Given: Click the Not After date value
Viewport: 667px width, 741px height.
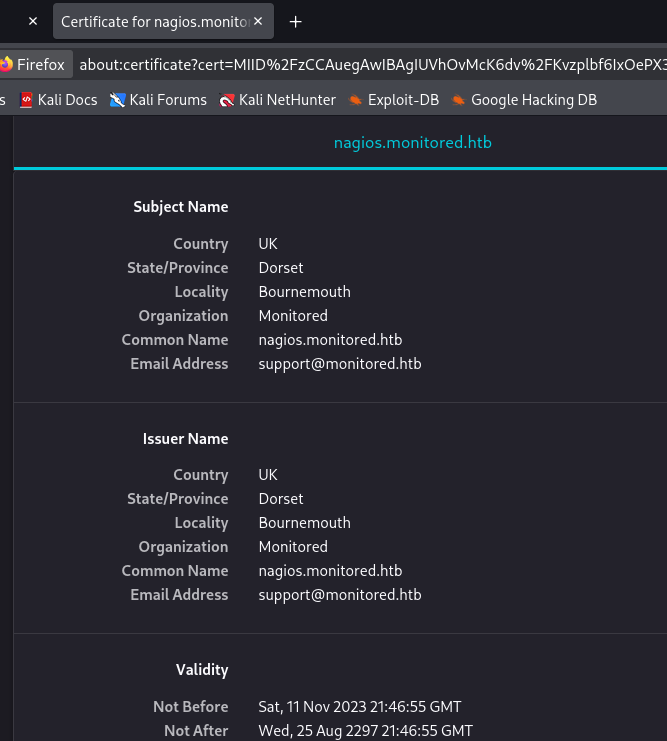Looking at the screenshot, I should point(365,731).
